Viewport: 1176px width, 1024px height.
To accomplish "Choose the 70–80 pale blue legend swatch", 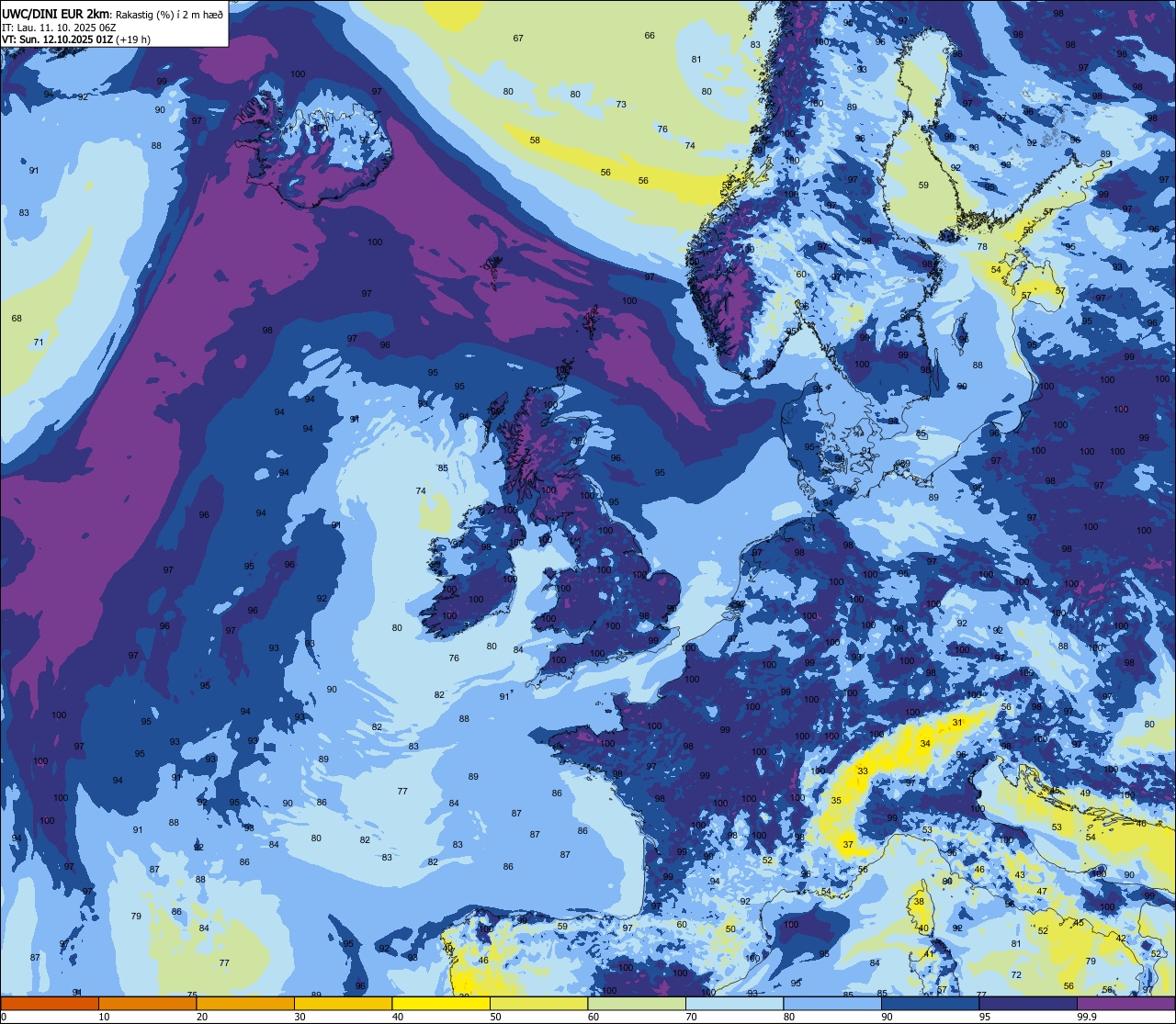I will 734,1003.
